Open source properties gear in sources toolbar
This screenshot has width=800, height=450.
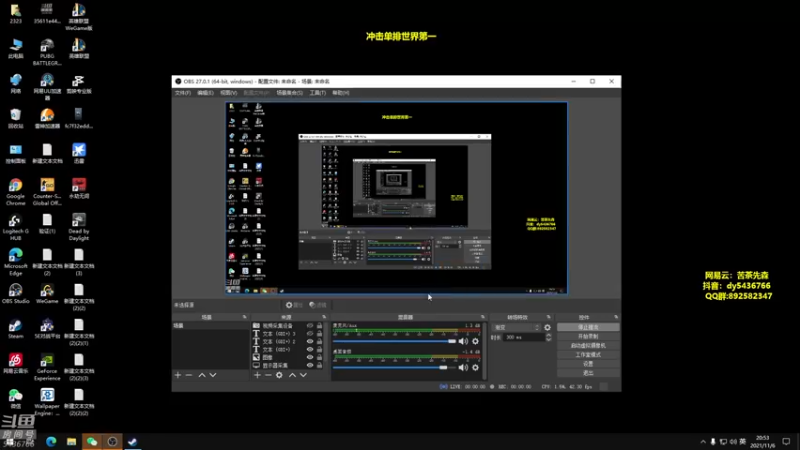click(279, 375)
